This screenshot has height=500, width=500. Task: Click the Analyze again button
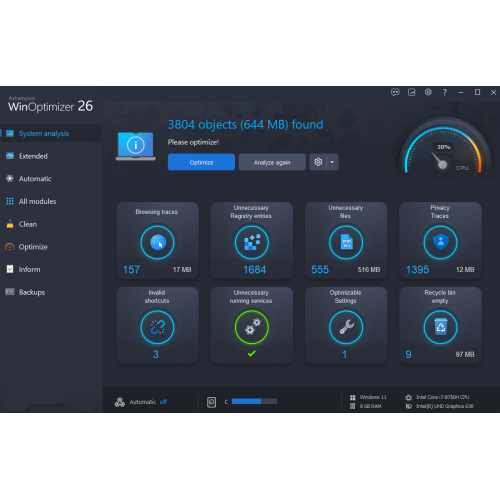pyautogui.click(x=272, y=162)
